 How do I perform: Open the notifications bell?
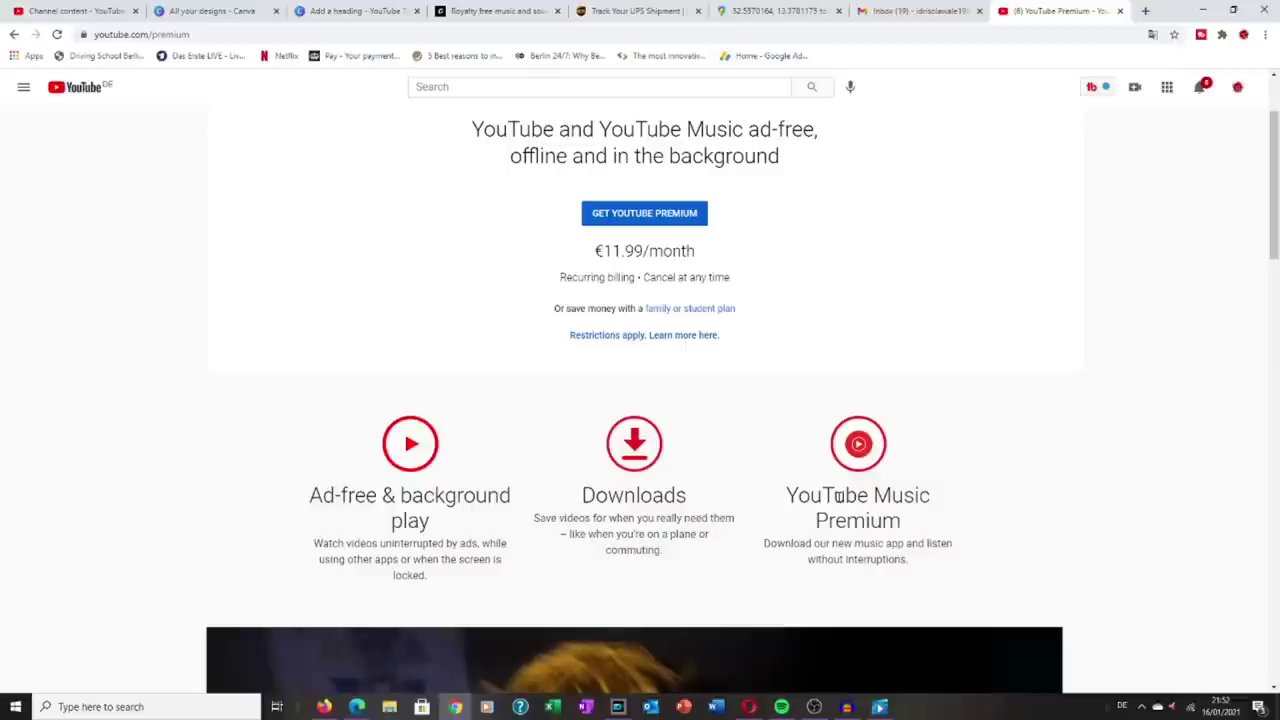[1200, 86]
